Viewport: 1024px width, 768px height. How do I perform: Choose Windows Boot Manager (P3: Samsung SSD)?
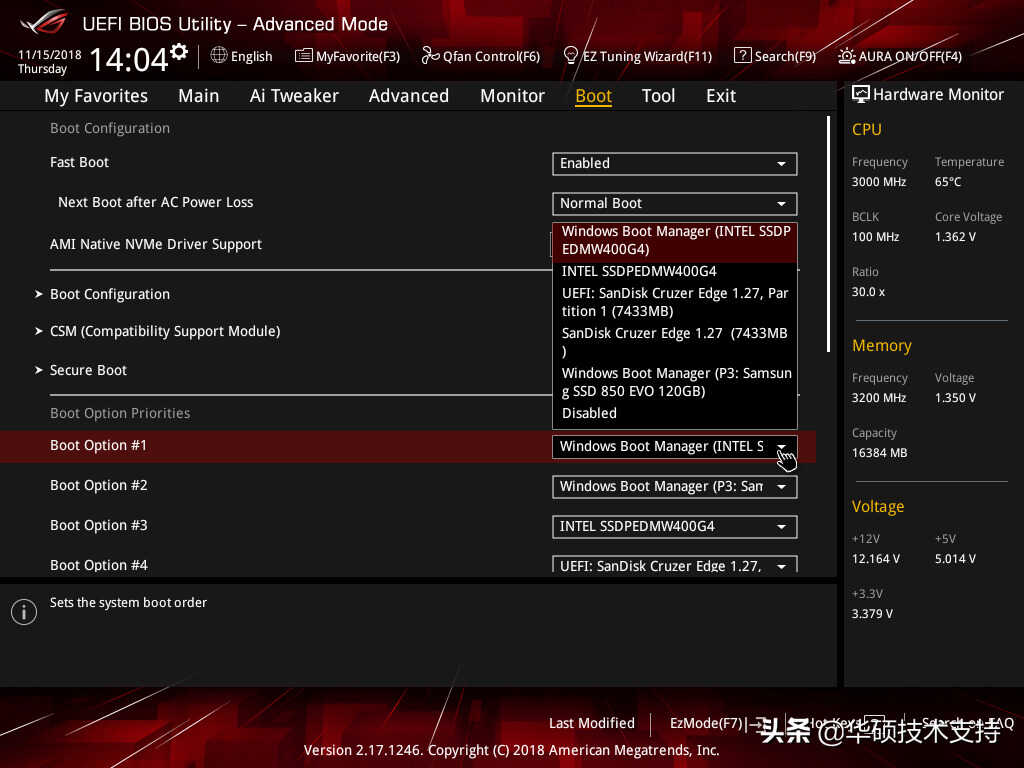(x=675, y=382)
